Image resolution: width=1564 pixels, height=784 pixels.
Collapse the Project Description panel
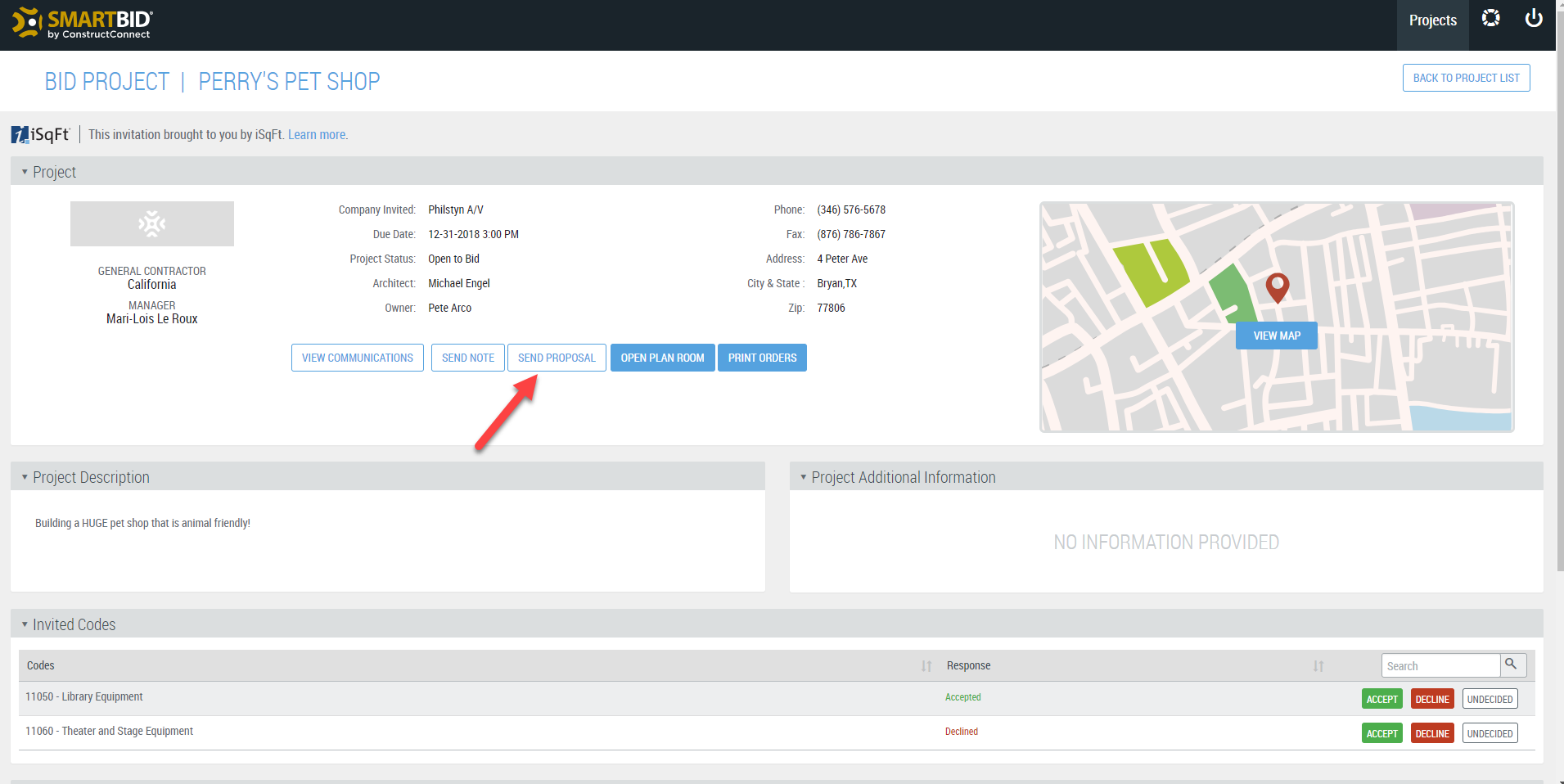(25, 476)
